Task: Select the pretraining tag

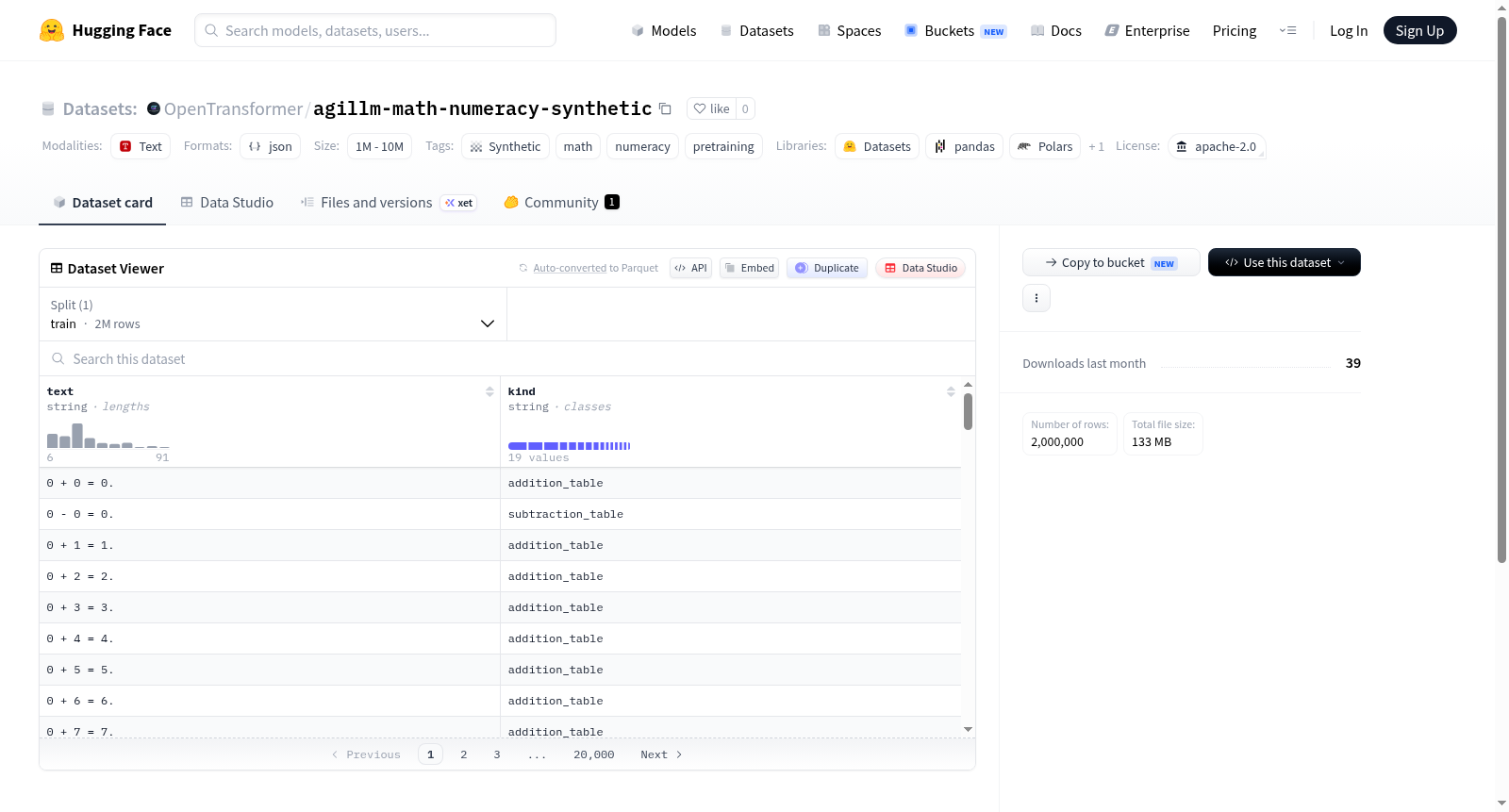Action: pos(723,146)
